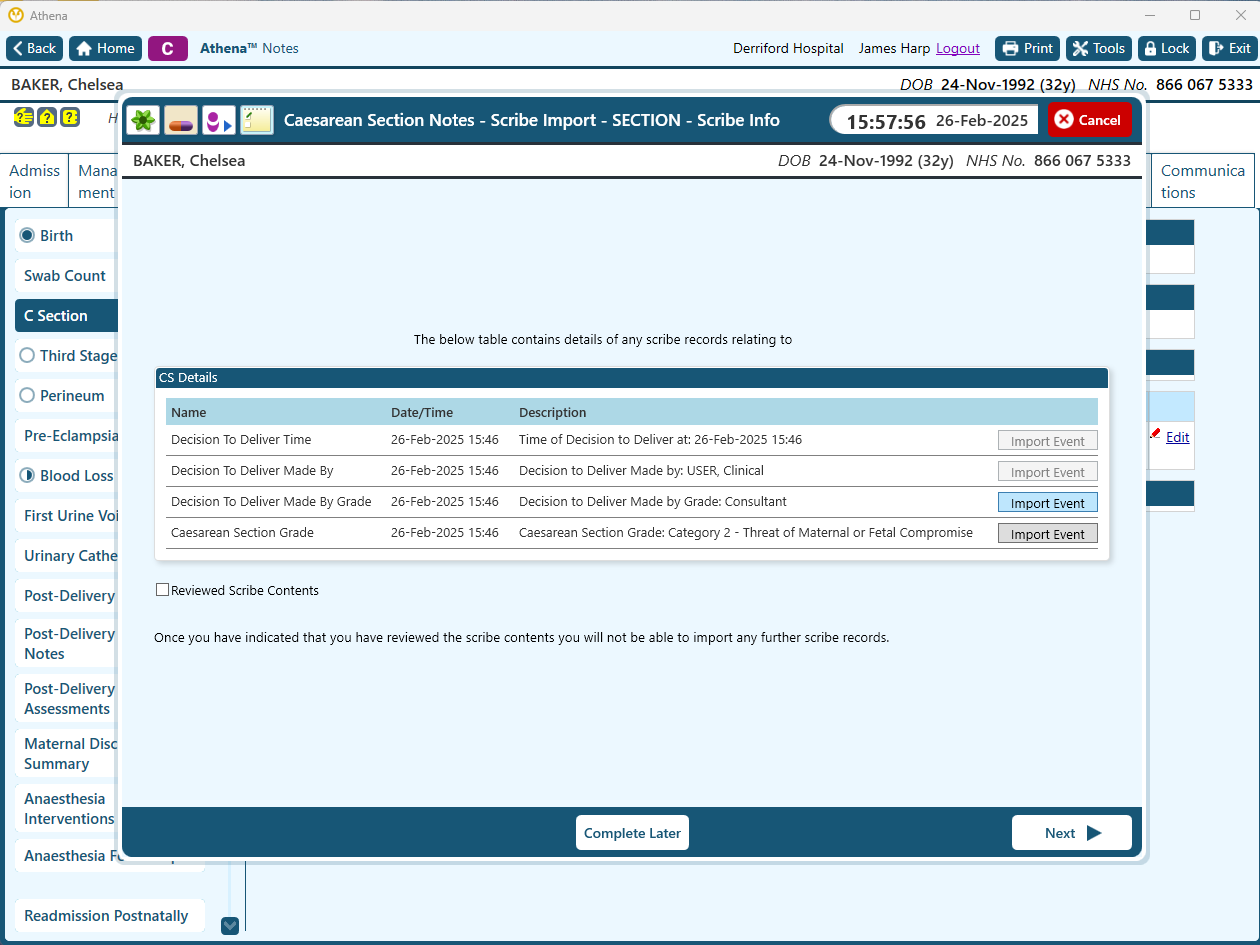Go to Home
The width and height of the screenshot is (1260, 945).
[x=105, y=48]
